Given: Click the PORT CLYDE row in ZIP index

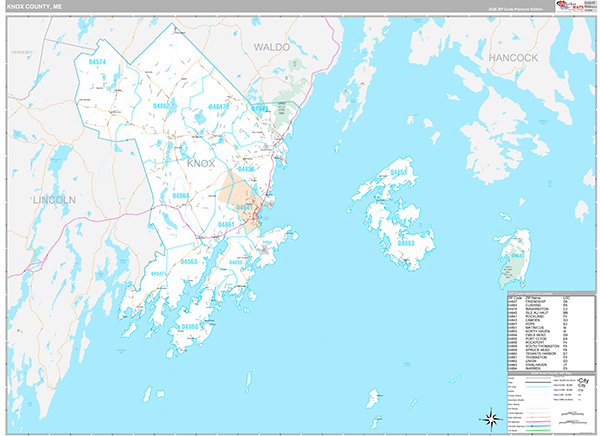Looking at the screenshot, I should [538, 339].
